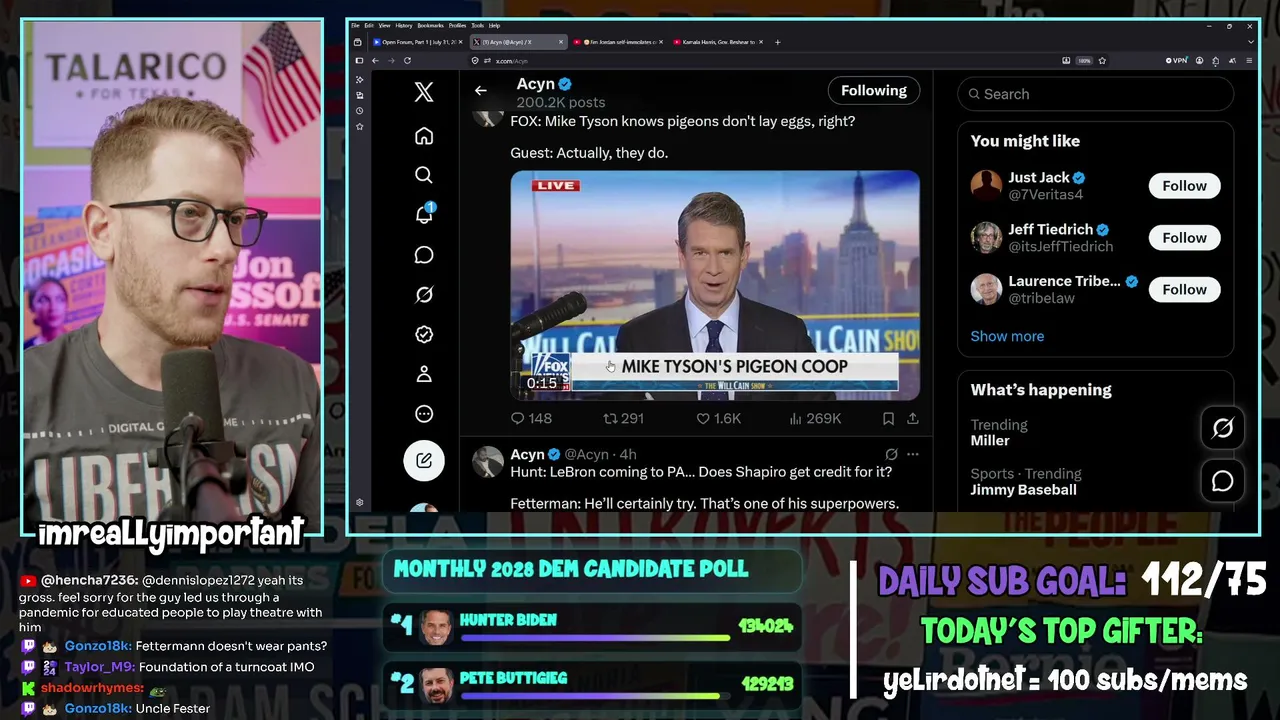
Task: Switch to the Kamala Harris, Gov. Beshear tab
Action: [x=718, y=42]
